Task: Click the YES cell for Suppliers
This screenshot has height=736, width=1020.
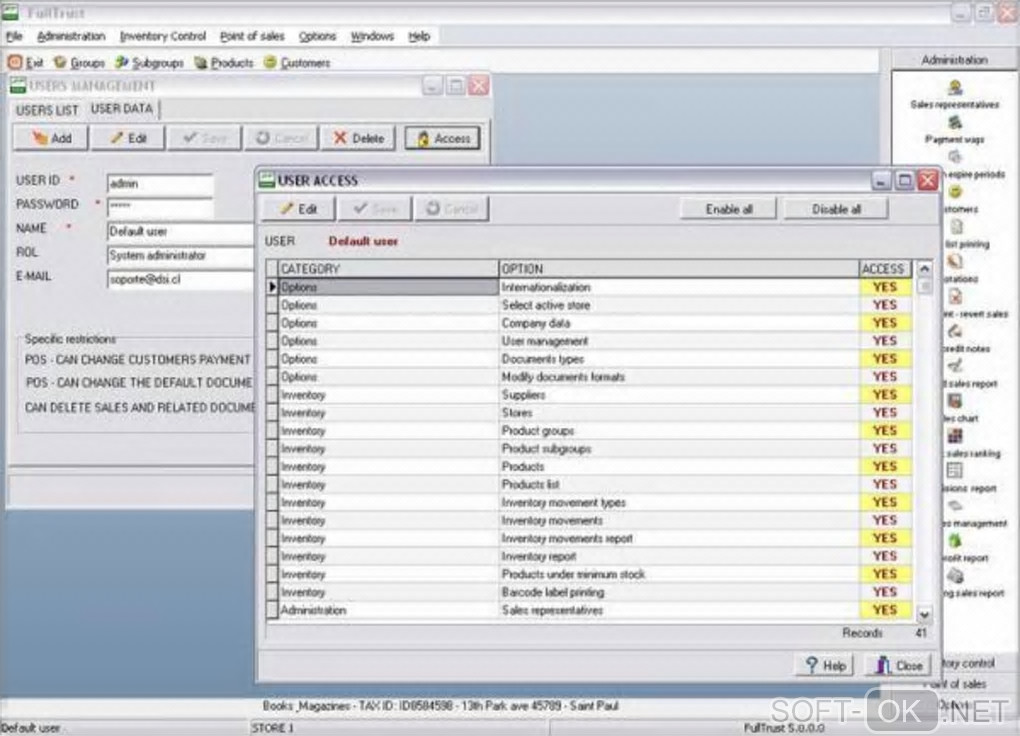Action: (x=885, y=394)
